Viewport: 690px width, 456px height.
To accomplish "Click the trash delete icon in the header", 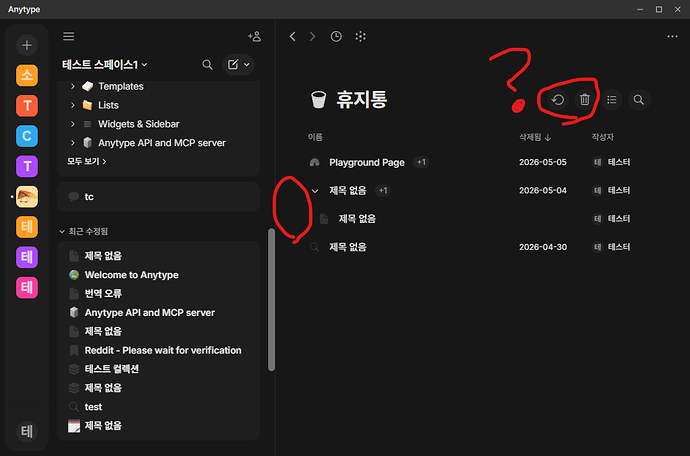I will [584, 99].
